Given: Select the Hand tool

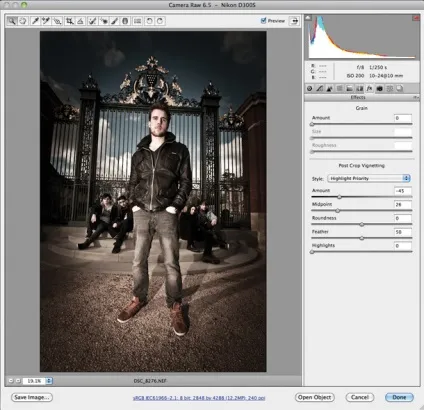Looking at the screenshot, I should point(23,21).
